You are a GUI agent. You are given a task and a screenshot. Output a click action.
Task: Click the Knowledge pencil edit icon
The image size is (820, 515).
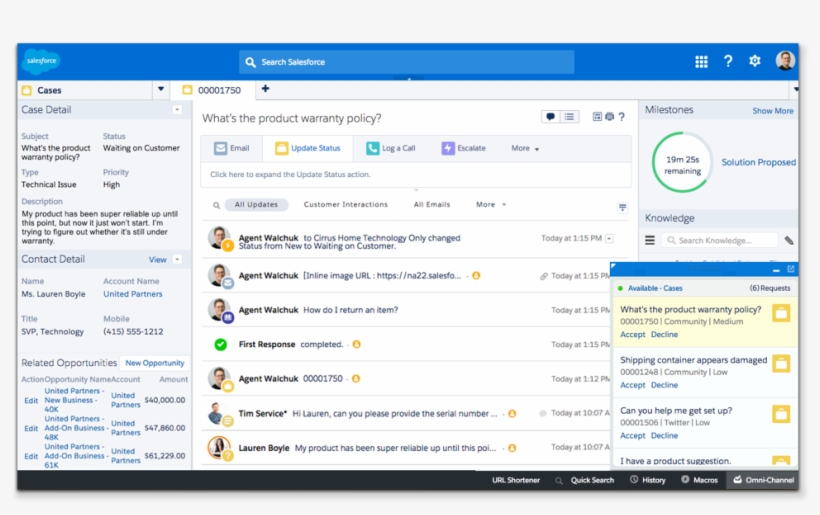click(789, 241)
